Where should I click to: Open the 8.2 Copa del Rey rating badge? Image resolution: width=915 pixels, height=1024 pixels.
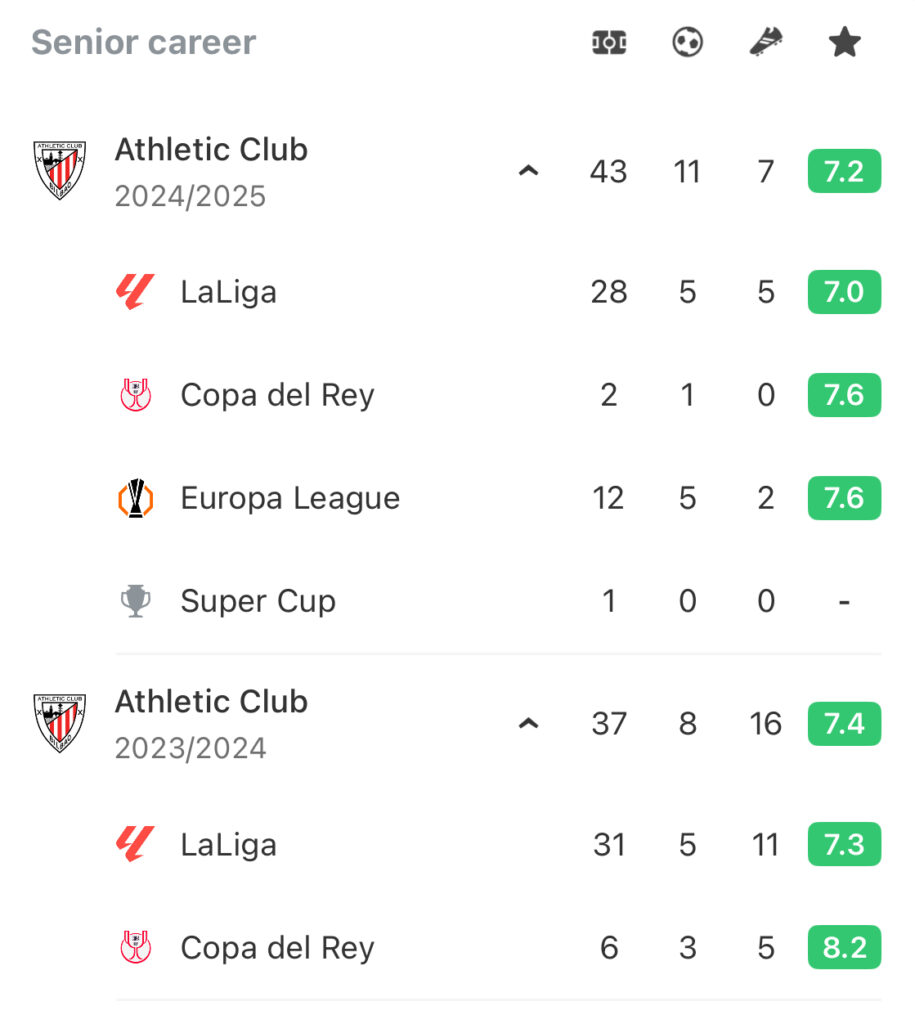[844, 947]
